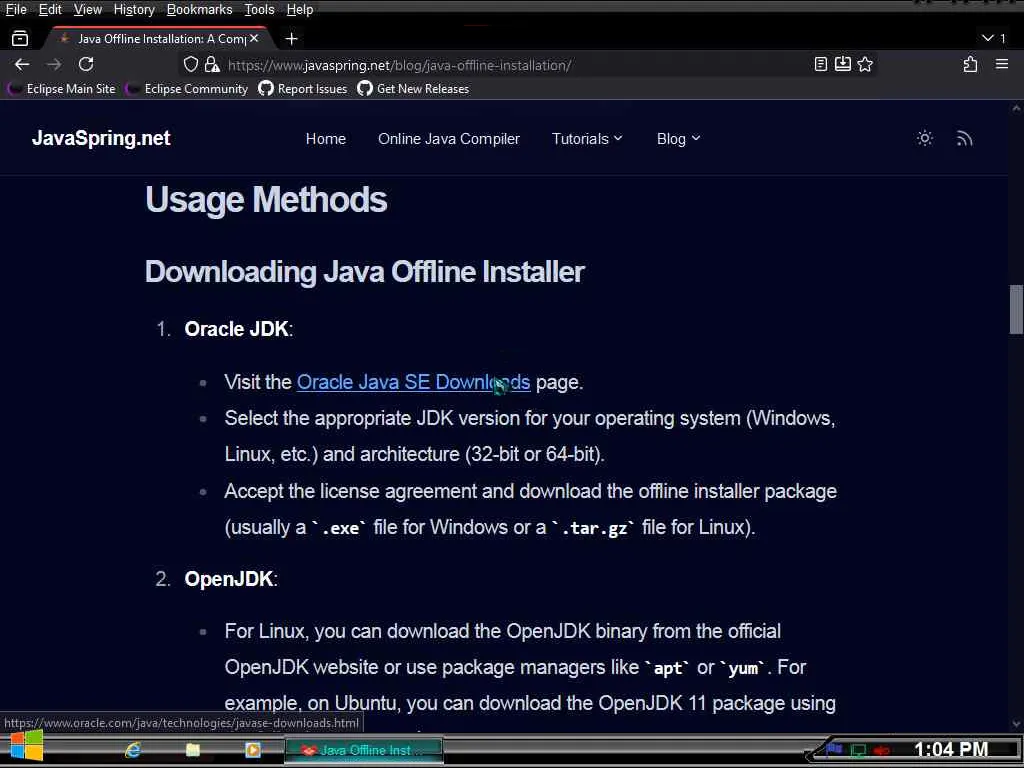The width and height of the screenshot is (1024, 768).
Task: Toggle the site light/dark theme sun icon
Action: (x=925, y=138)
